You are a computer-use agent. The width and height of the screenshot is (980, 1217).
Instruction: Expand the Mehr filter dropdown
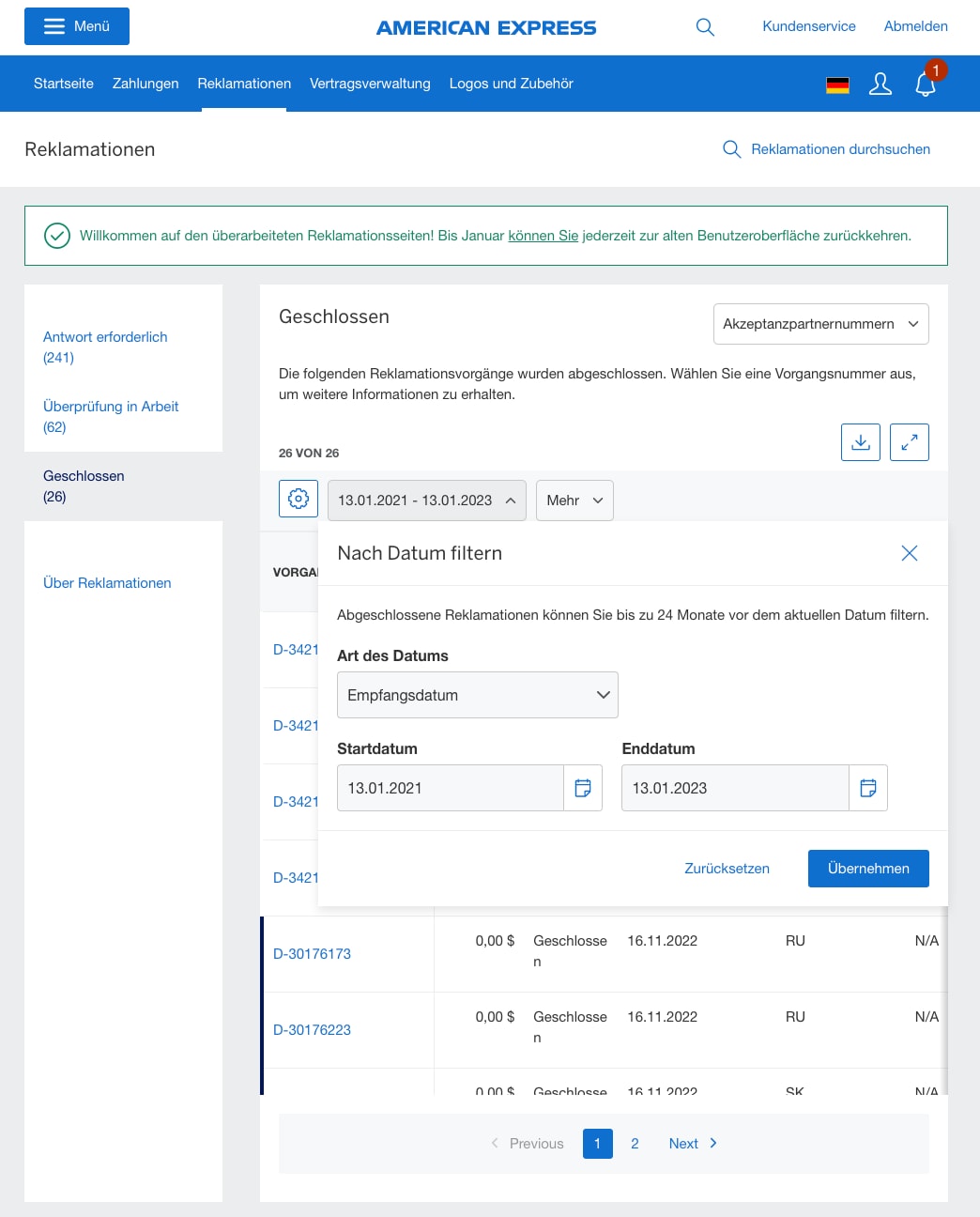[x=574, y=501]
